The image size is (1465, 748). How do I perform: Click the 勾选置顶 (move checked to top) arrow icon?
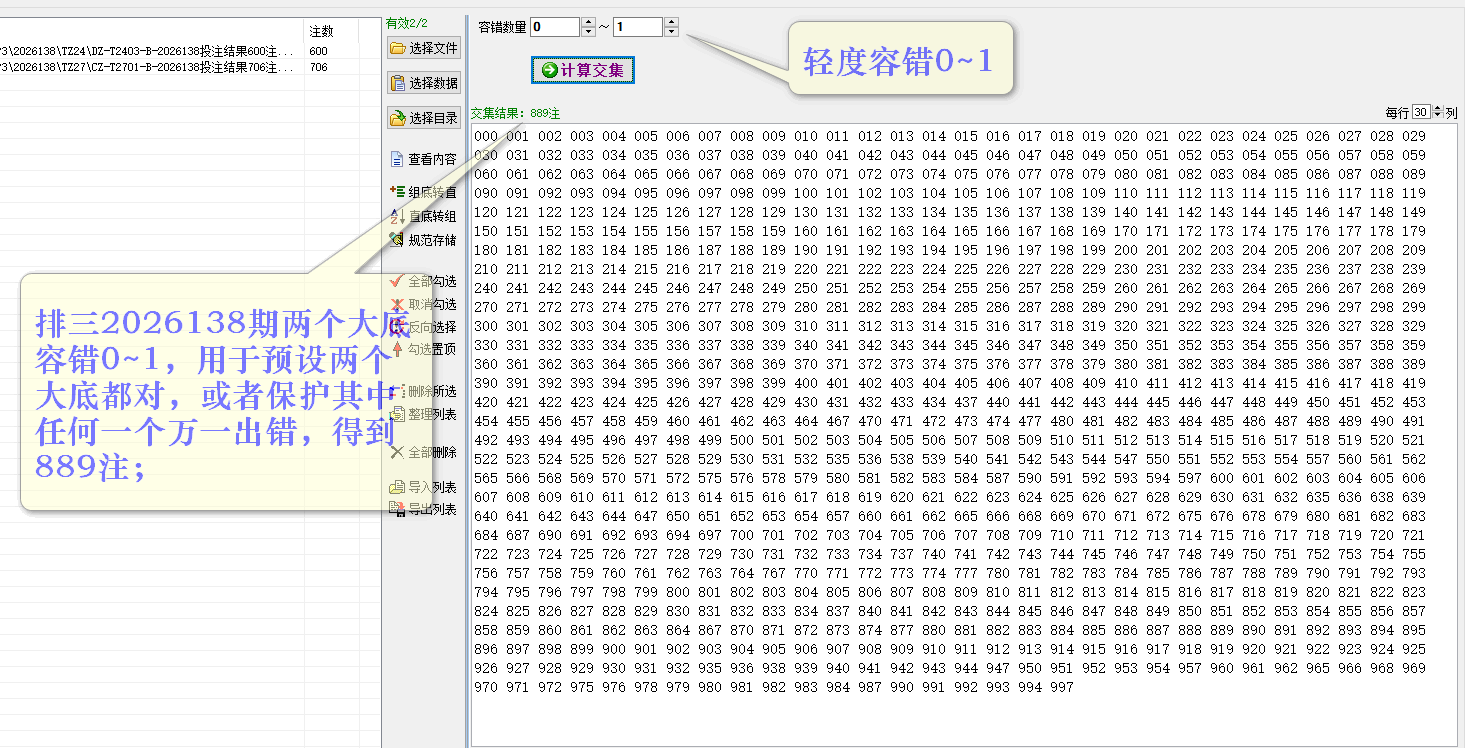pyautogui.click(x=397, y=349)
